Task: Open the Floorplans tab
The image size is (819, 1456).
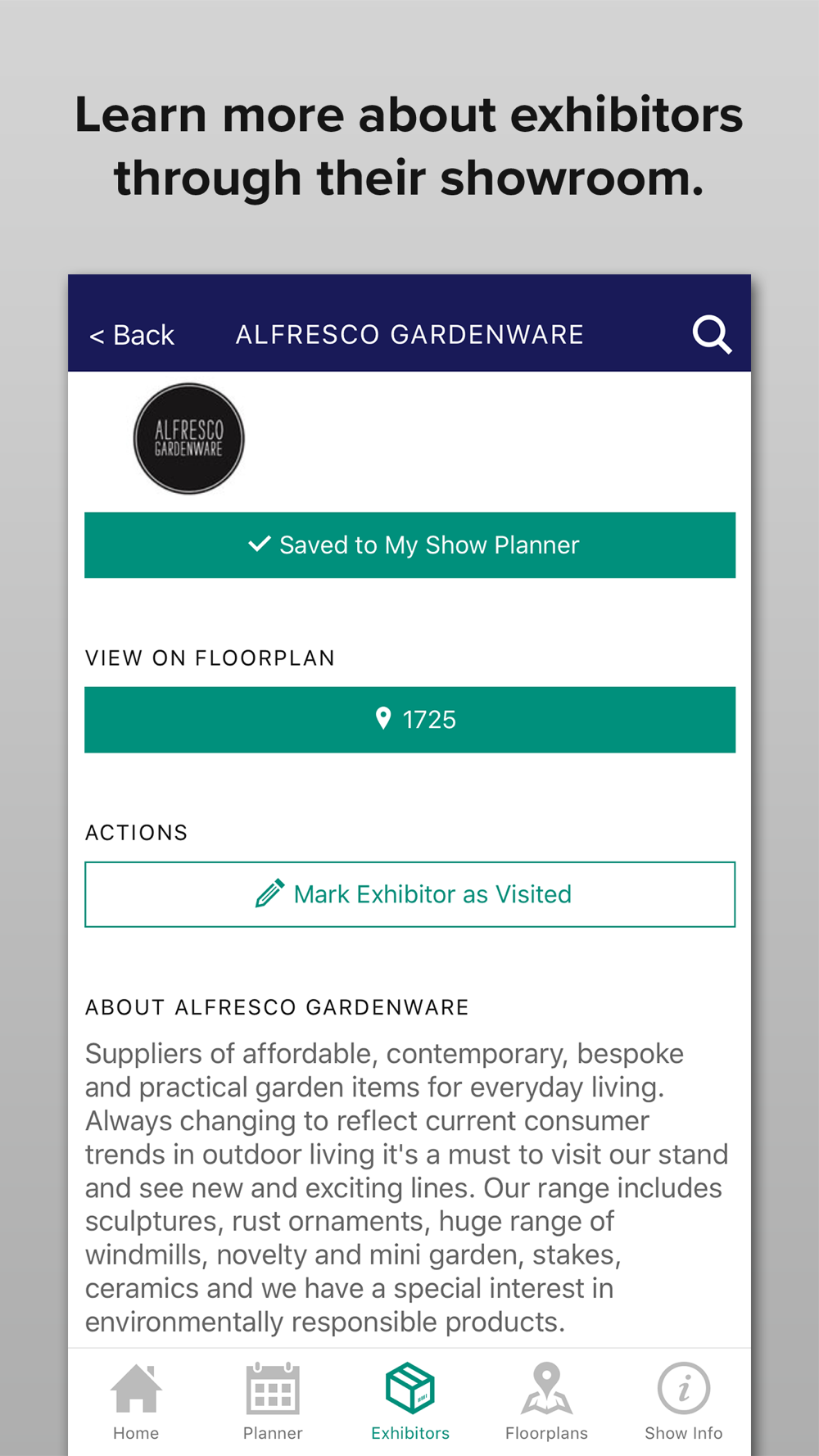Action: click(546, 1402)
